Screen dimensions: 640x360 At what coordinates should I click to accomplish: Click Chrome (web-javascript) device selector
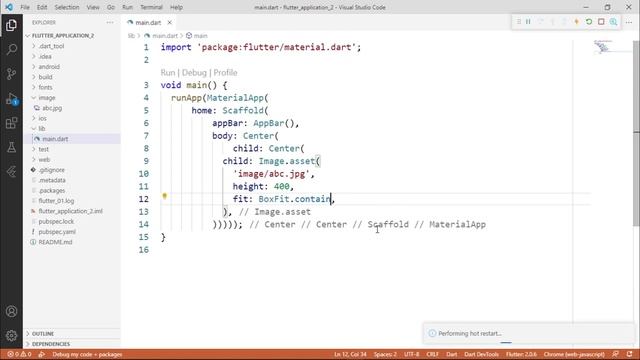point(574,354)
